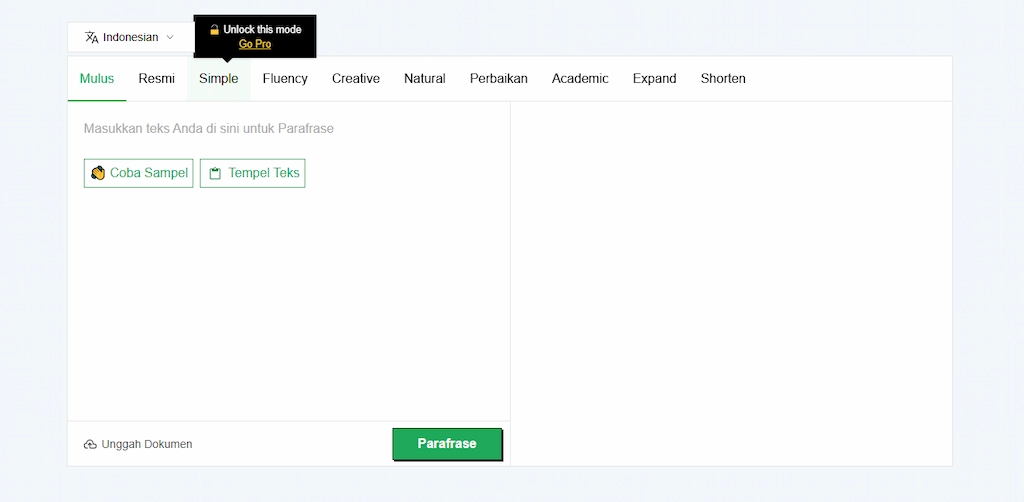1024x502 pixels.
Task: Click the Tempel Teks button
Action: [x=253, y=173]
